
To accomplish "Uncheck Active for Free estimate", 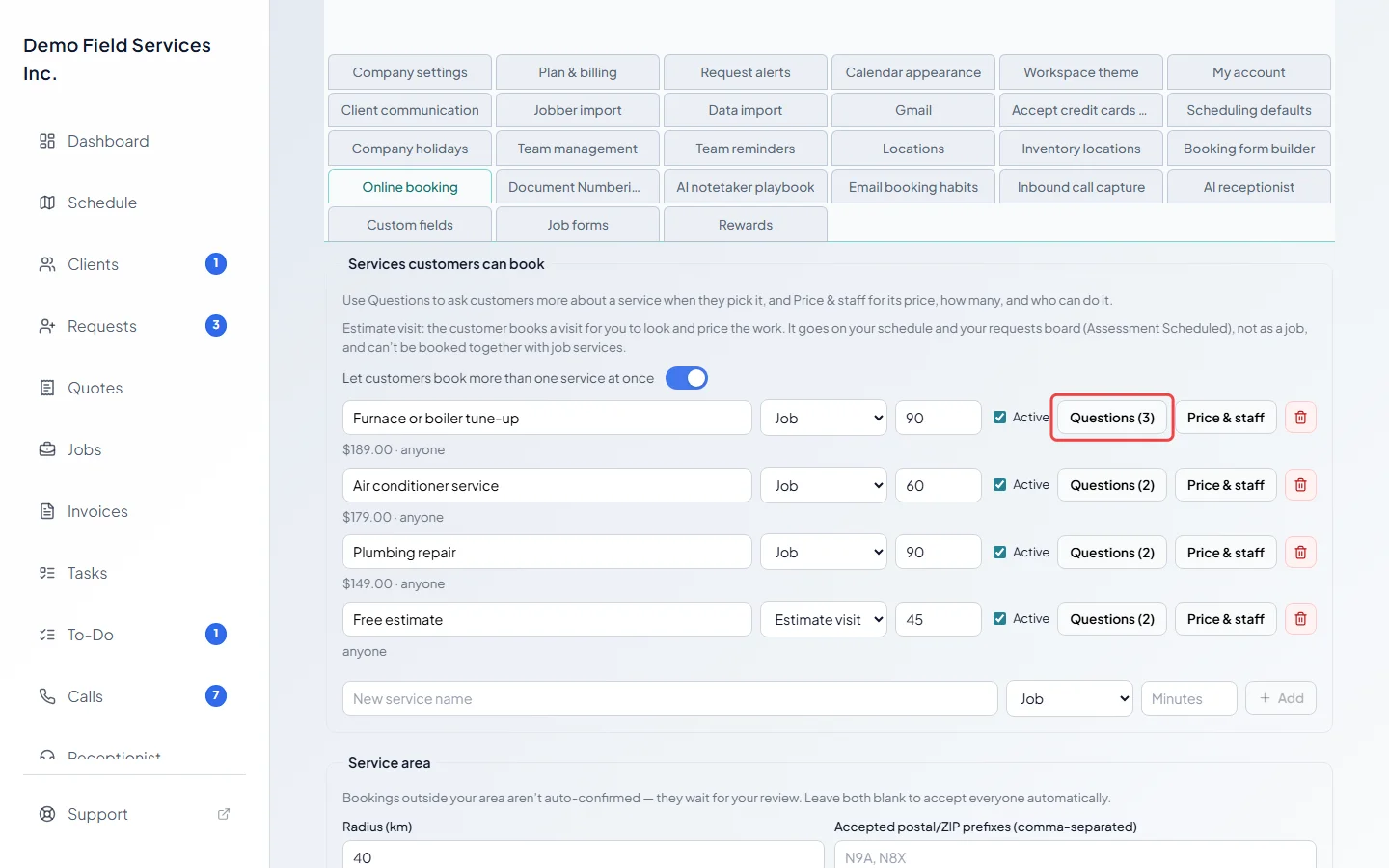I will pyautogui.click(x=1000, y=619).
